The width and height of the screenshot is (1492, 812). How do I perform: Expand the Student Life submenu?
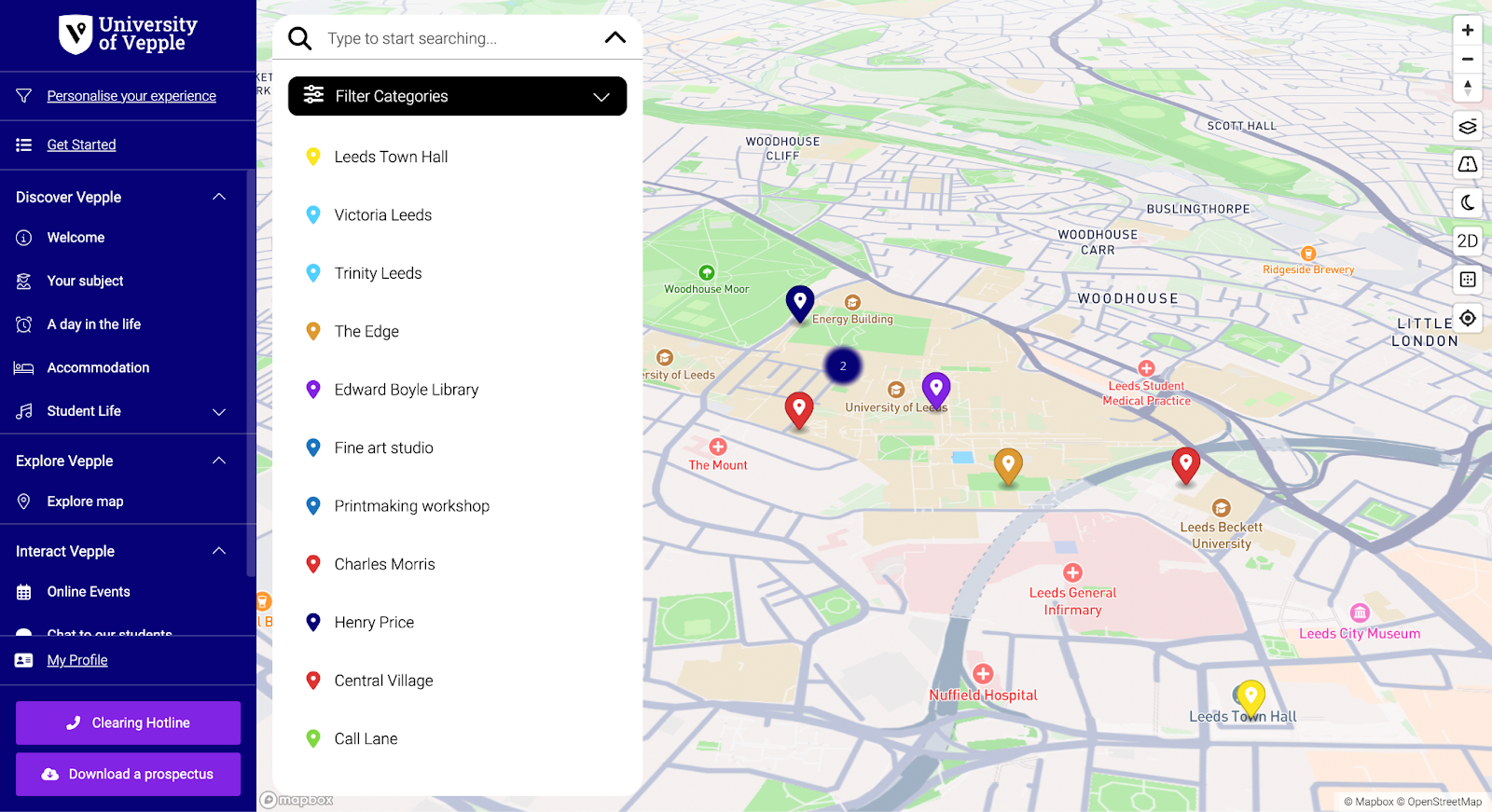click(219, 411)
